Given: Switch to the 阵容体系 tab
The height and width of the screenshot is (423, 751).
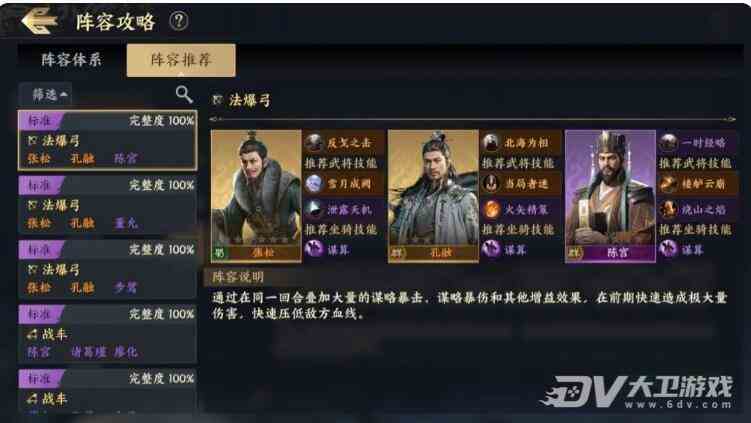Looking at the screenshot, I should [x=71, y=60].
